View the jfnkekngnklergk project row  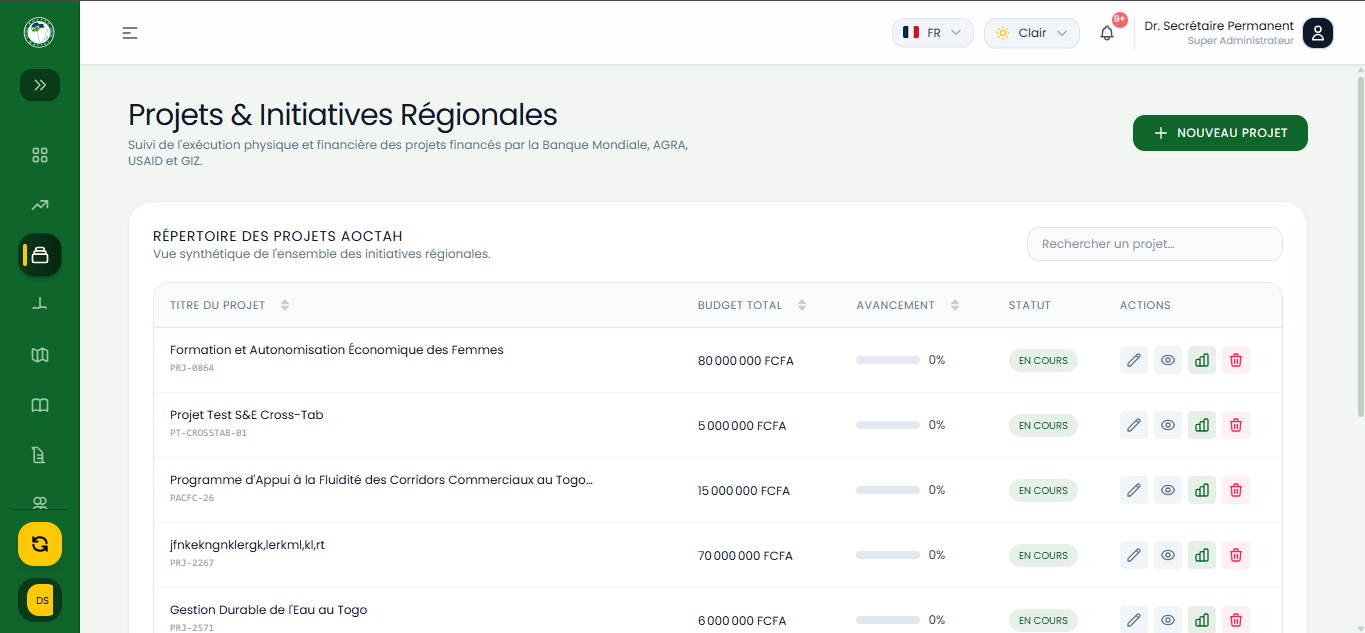1168,555
